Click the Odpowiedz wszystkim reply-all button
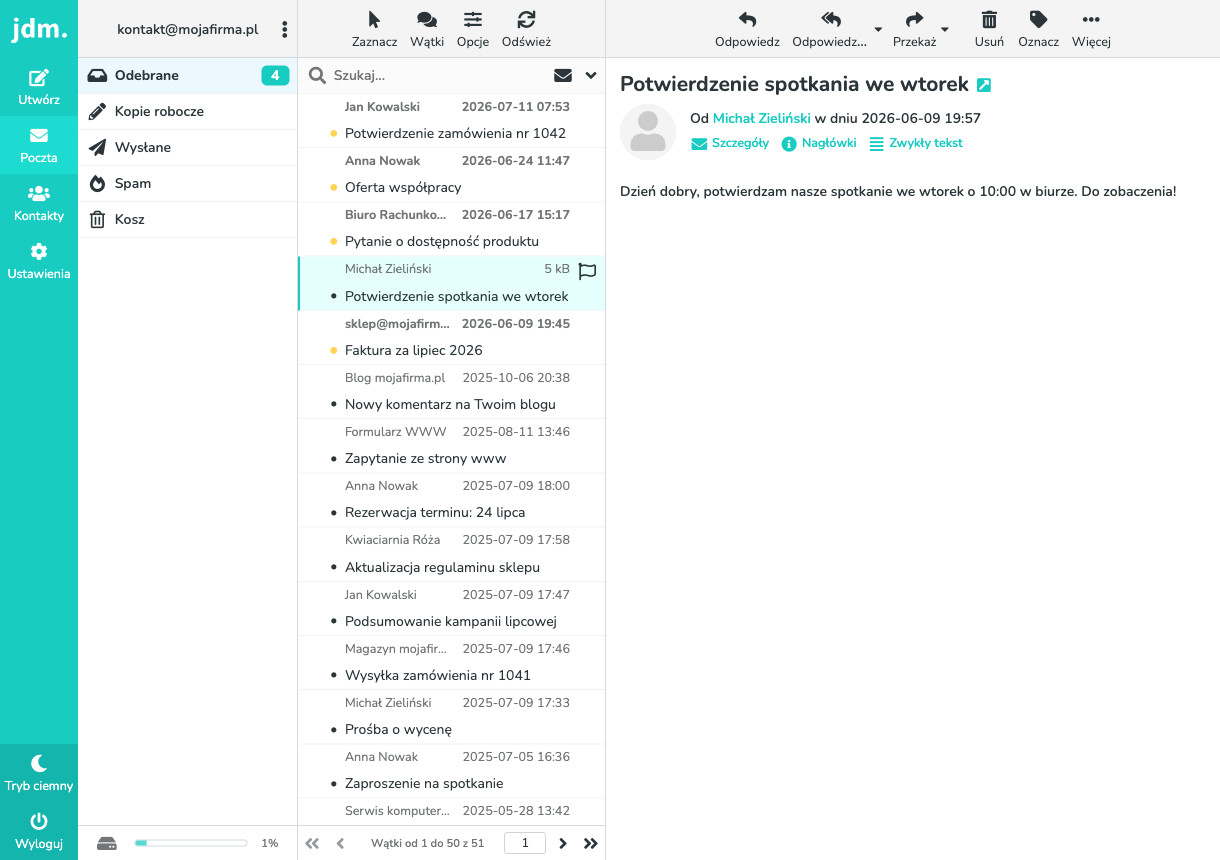Screen dimensions: 1220x860 (830, 29)
